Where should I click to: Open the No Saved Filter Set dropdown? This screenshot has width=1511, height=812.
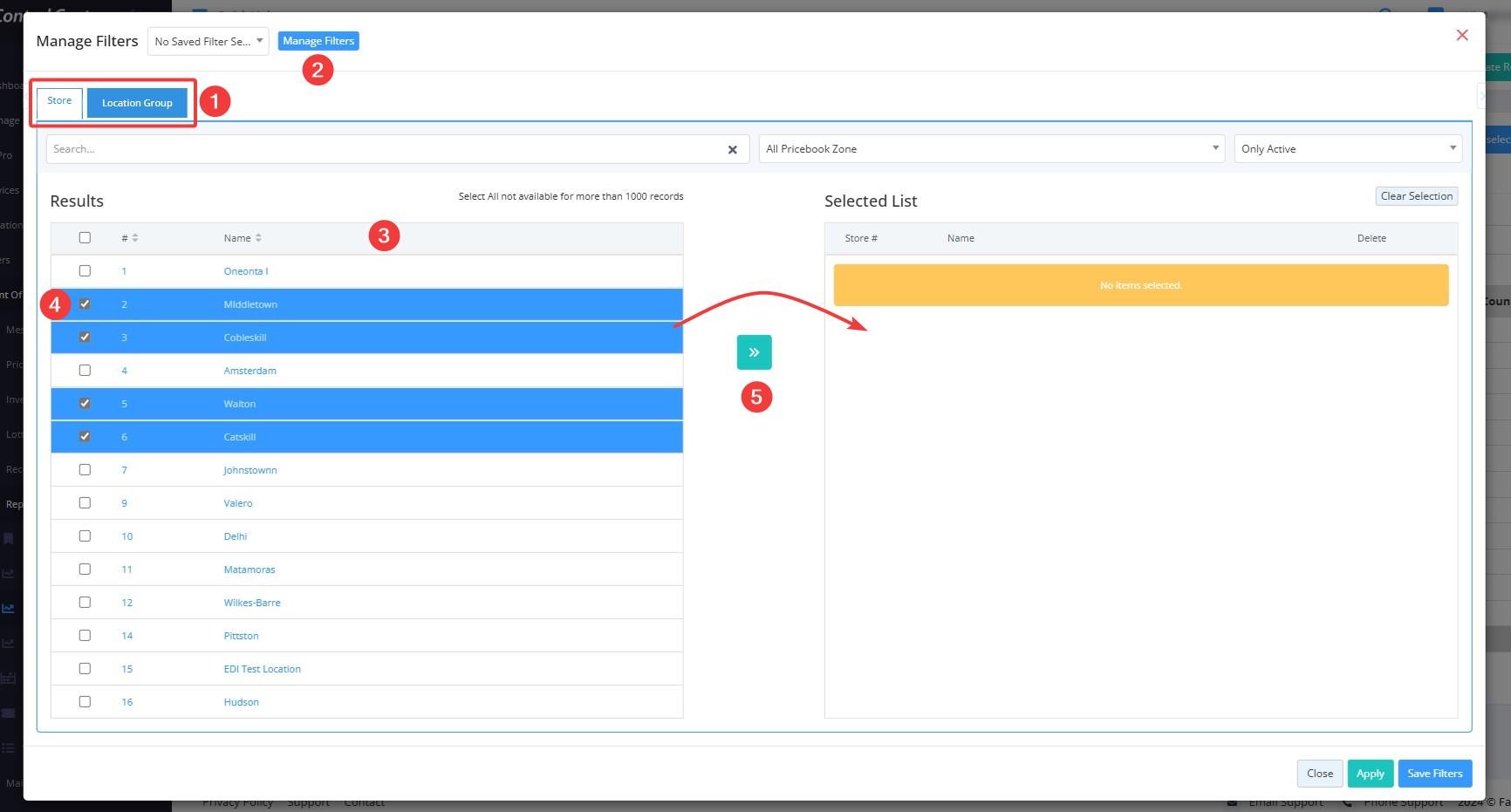(208, 41)
